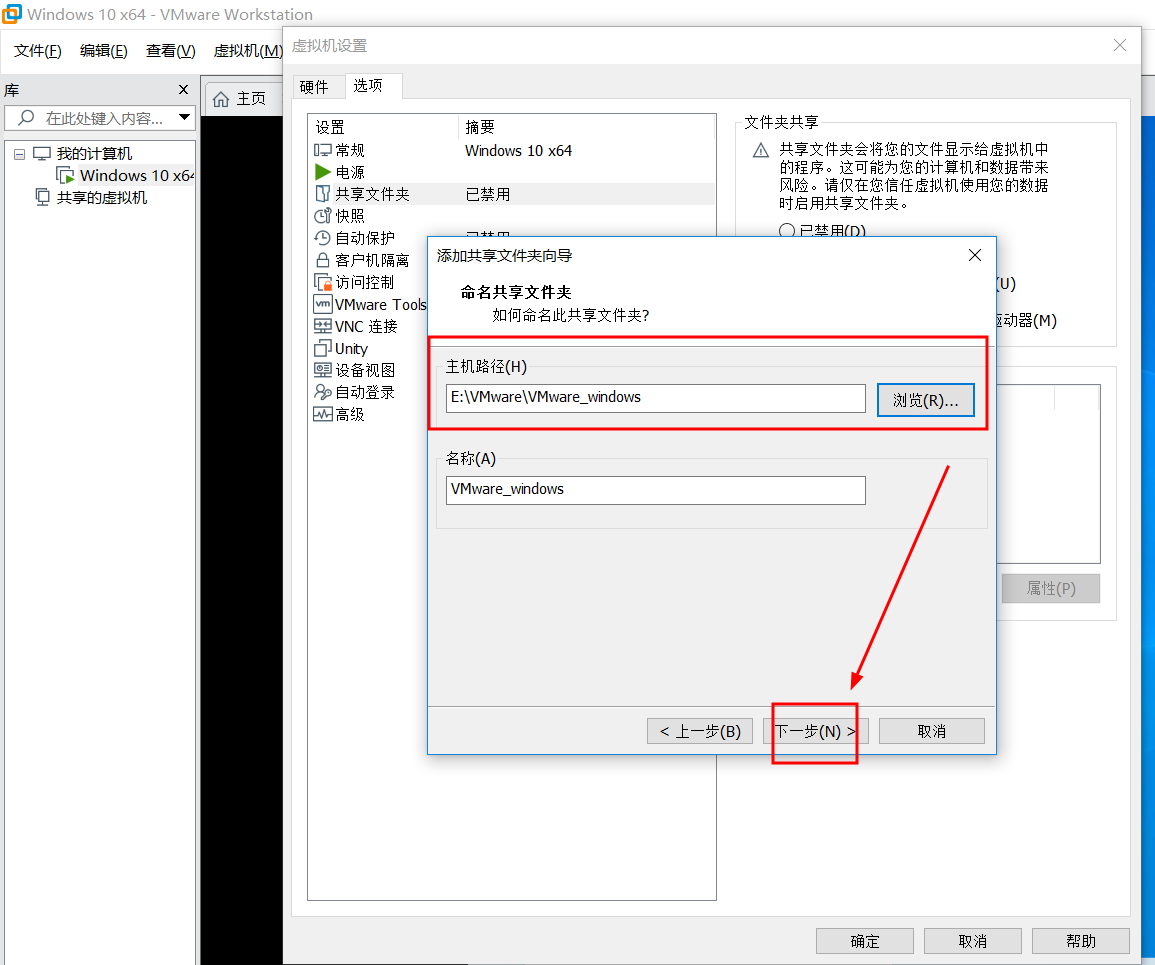The height and width of the screenshot is (965, 1155).
Task: Click the Advanced (高级) icon
Action: pyautogui.click(x=322, y=414)
